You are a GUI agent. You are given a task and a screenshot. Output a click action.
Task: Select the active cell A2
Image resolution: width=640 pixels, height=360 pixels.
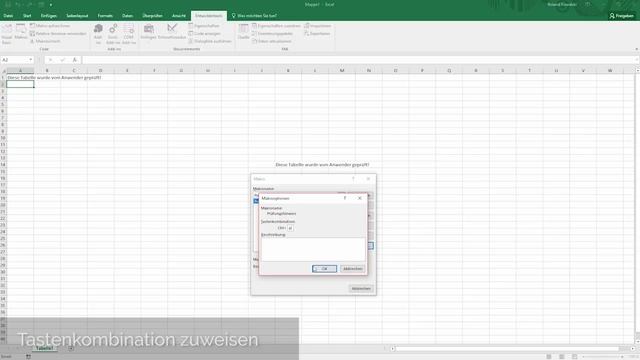(20, 84)
